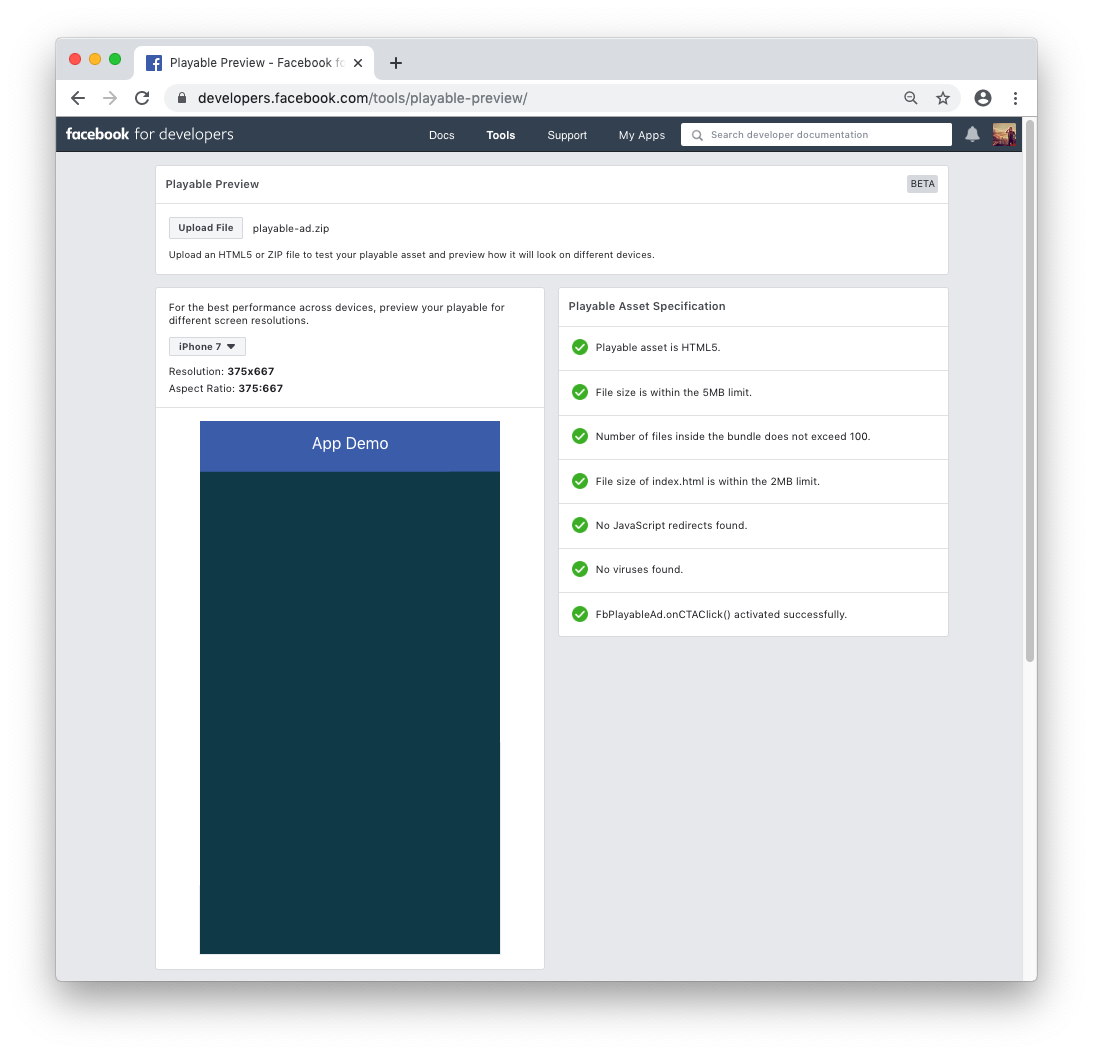Click the green window maximize button
Screen dimensions: 1093x1055
coord(115,59)
